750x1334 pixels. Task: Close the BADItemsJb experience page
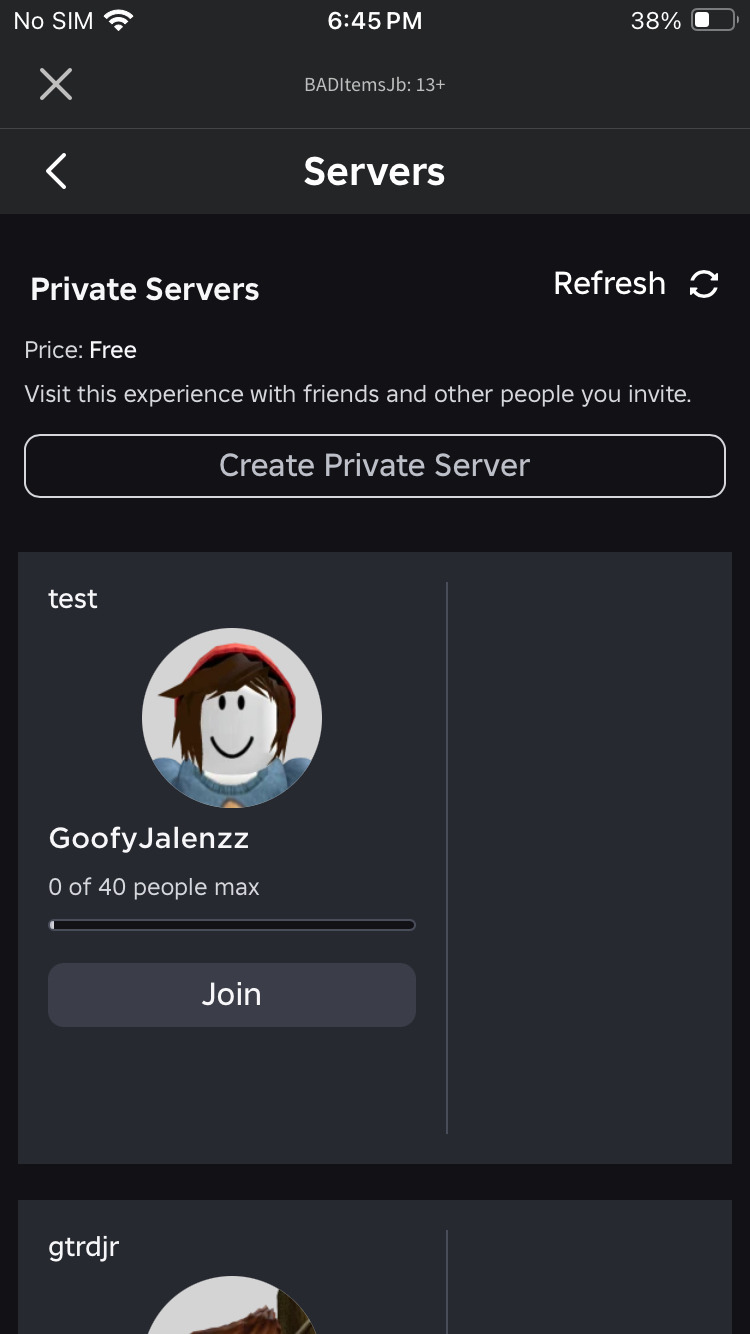[x=56, y=84]
